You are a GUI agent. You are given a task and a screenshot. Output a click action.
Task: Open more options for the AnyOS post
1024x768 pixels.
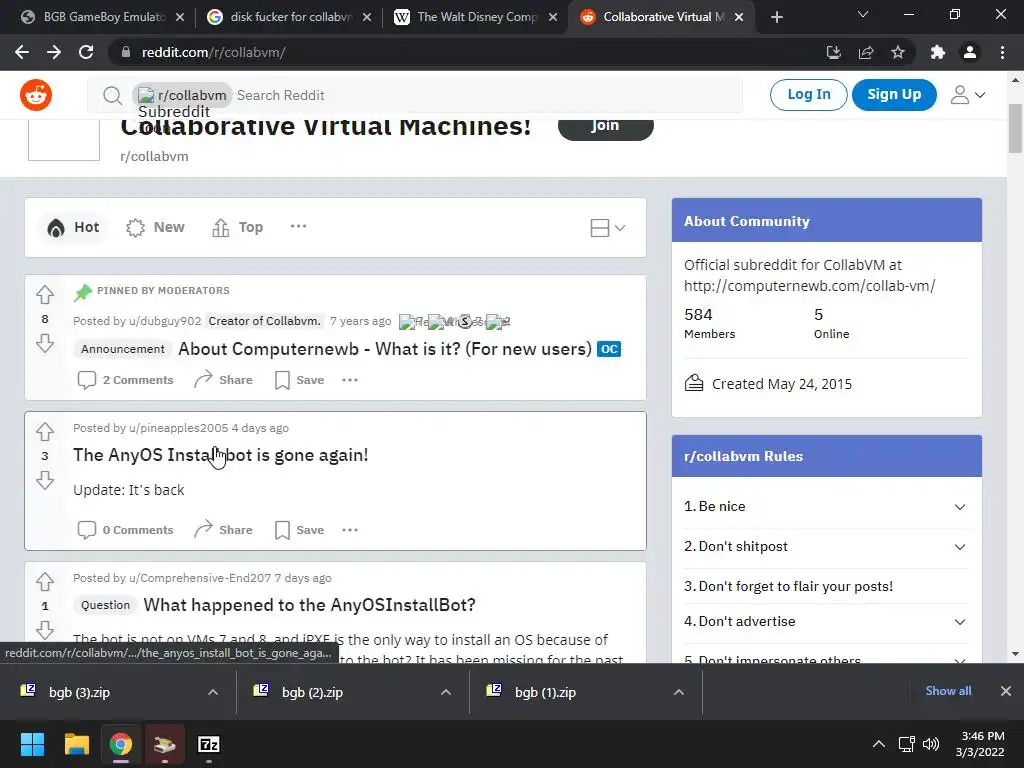tap(350, 530)
